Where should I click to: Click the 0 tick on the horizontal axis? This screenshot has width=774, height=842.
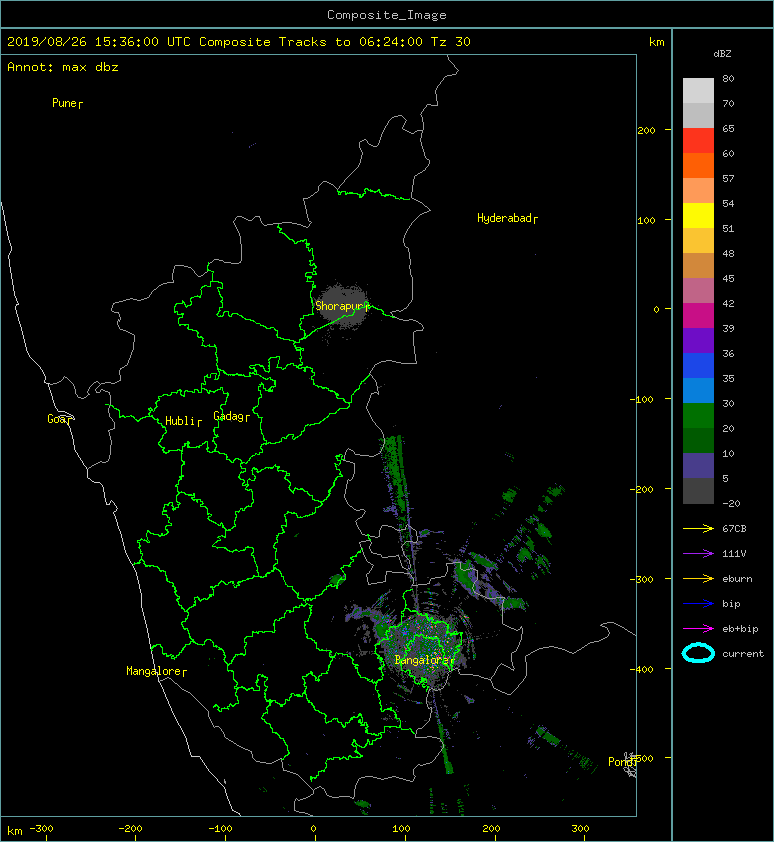pyautogui.click(x=313, y=829)
